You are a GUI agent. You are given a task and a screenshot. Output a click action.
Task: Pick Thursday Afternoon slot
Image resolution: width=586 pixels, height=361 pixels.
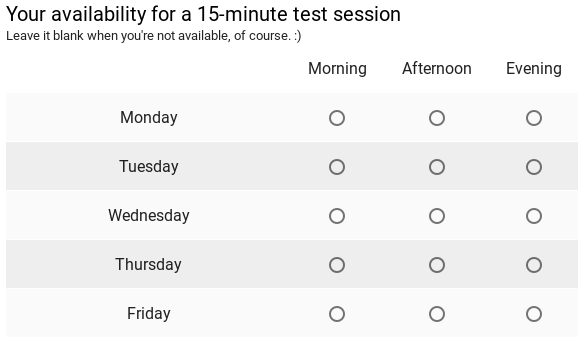[437, 265]
